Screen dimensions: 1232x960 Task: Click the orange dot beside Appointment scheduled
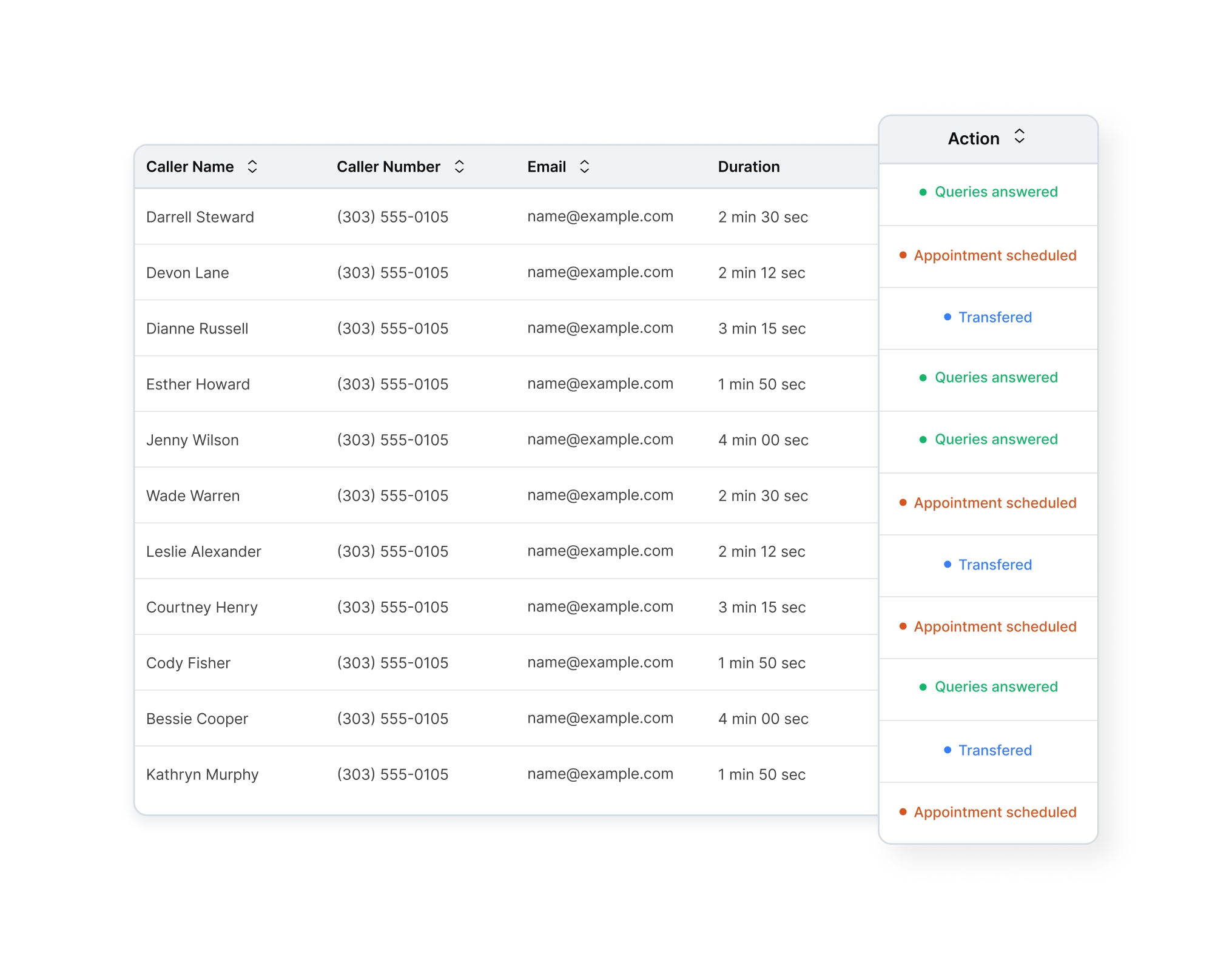pyautogui.click(x=903, y=255)
